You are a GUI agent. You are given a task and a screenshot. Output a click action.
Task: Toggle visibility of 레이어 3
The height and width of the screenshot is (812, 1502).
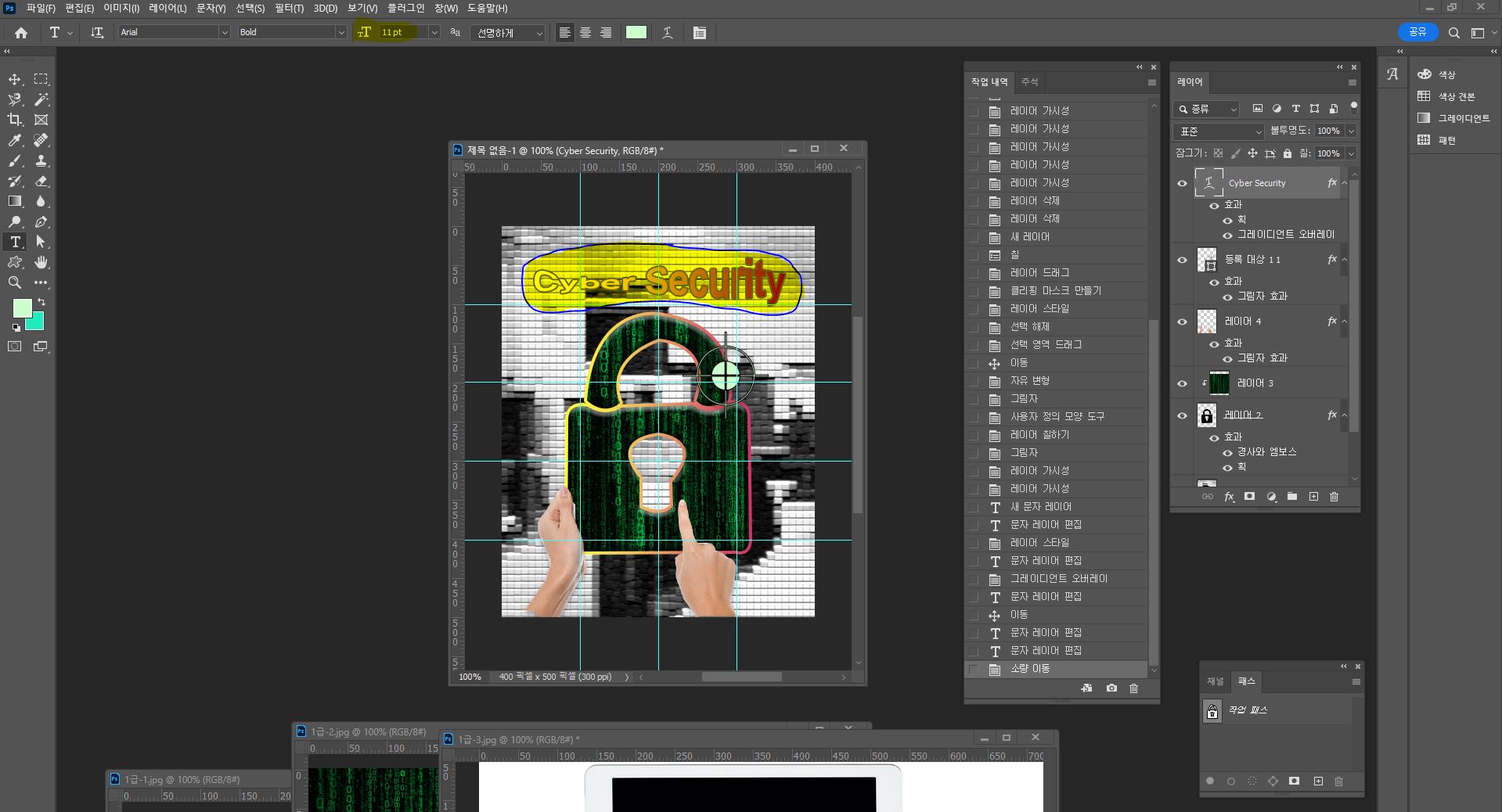(x=1182, y=383)
